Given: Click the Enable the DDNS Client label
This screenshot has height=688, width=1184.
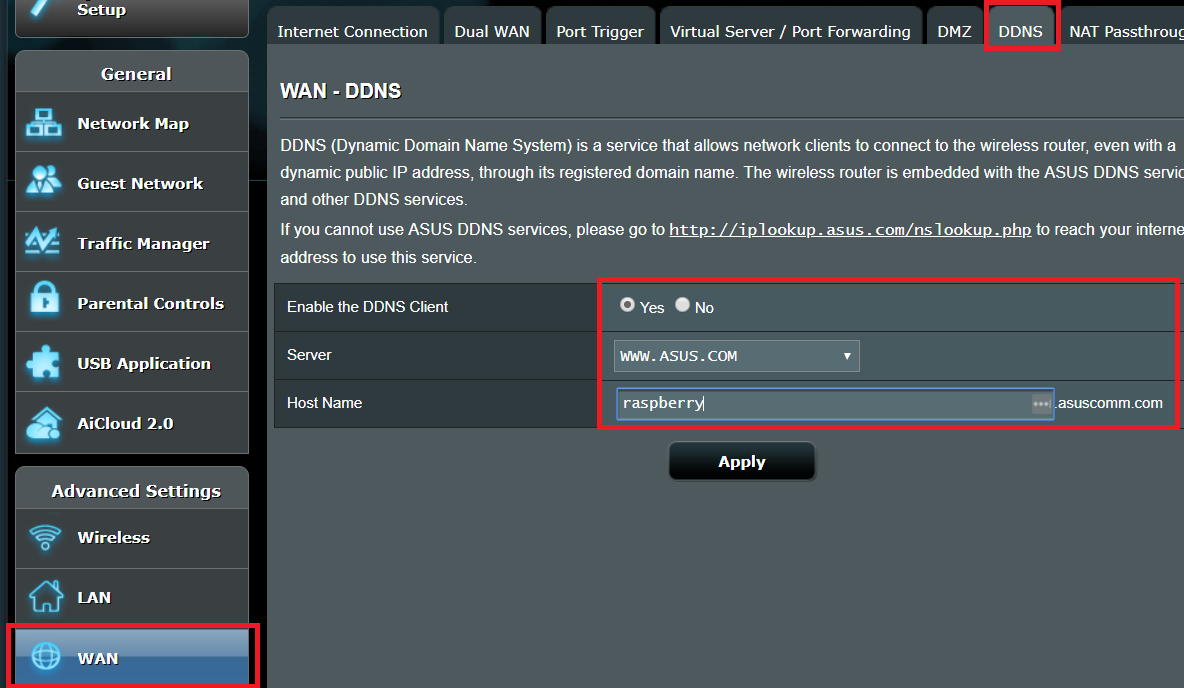Looking at the screenshot, I should pyautogui.click(x=368, y=307).
